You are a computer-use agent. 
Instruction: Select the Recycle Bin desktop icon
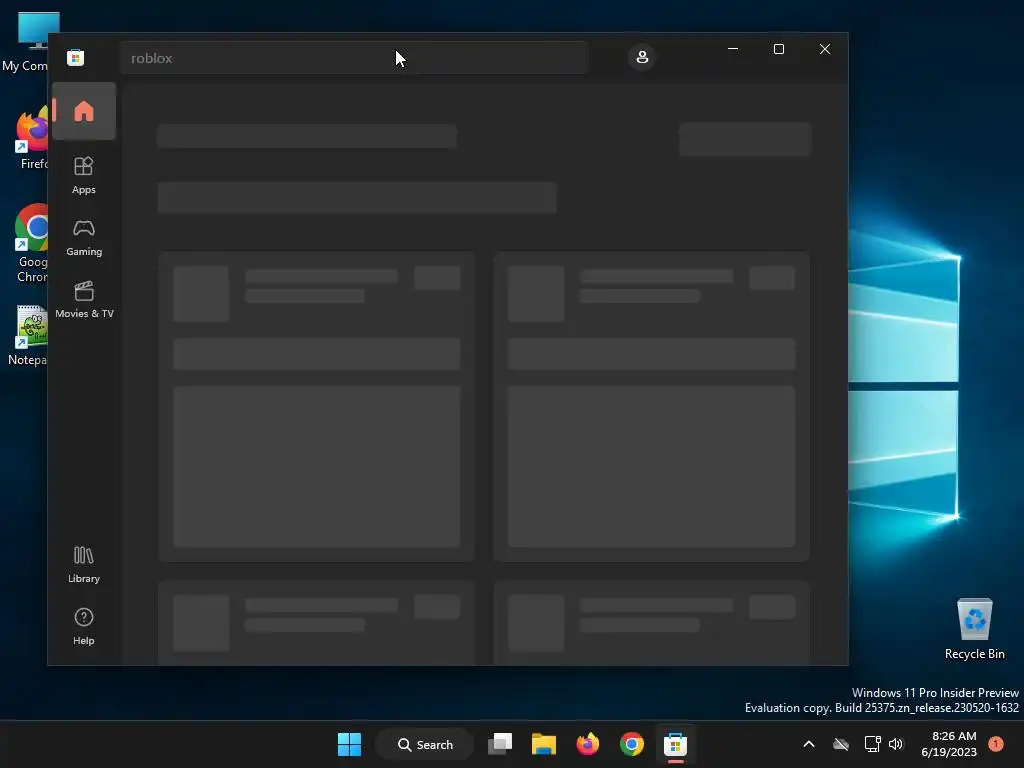click(x=974, y=630)
